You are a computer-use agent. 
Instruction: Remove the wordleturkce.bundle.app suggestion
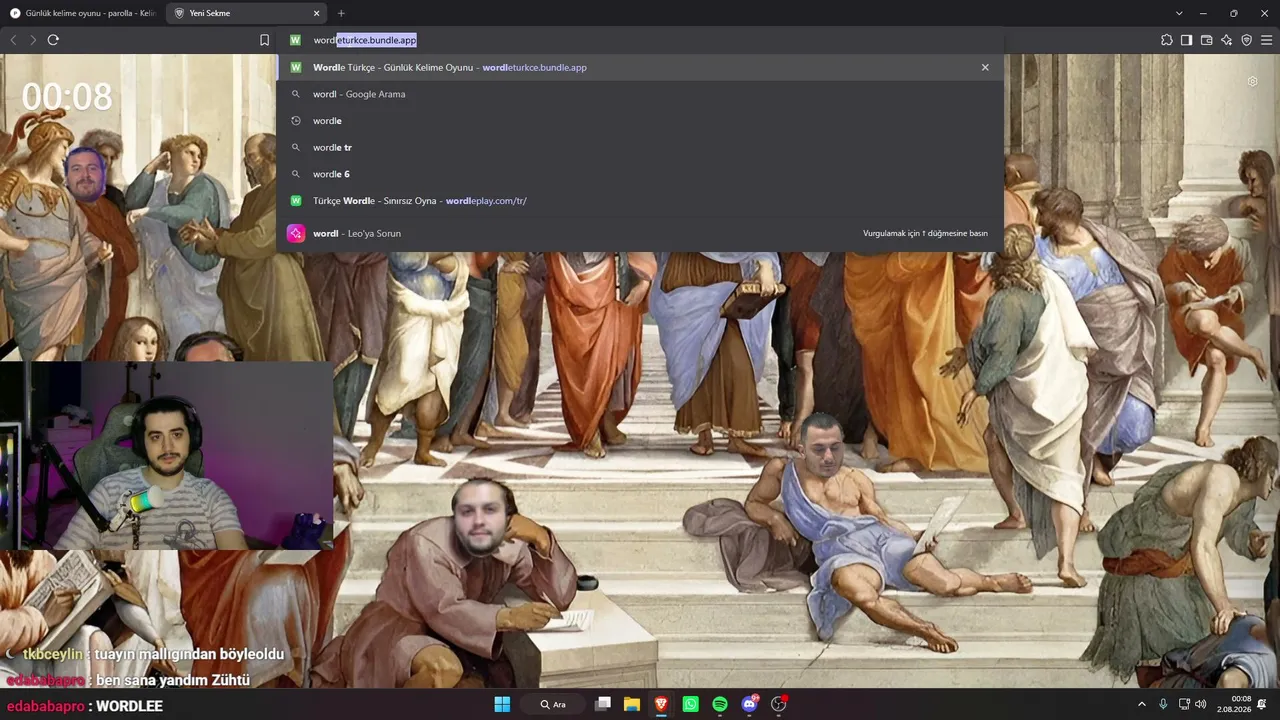point(985,67)
